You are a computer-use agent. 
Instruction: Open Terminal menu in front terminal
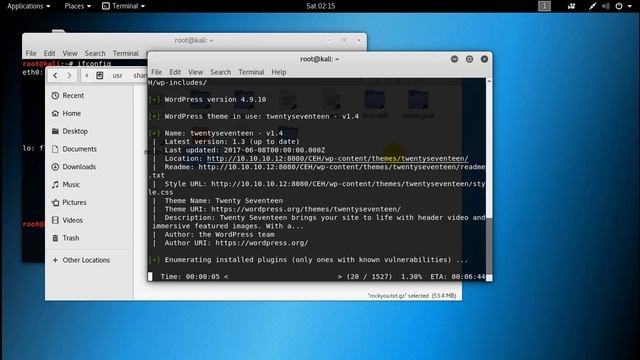point(251,72)
